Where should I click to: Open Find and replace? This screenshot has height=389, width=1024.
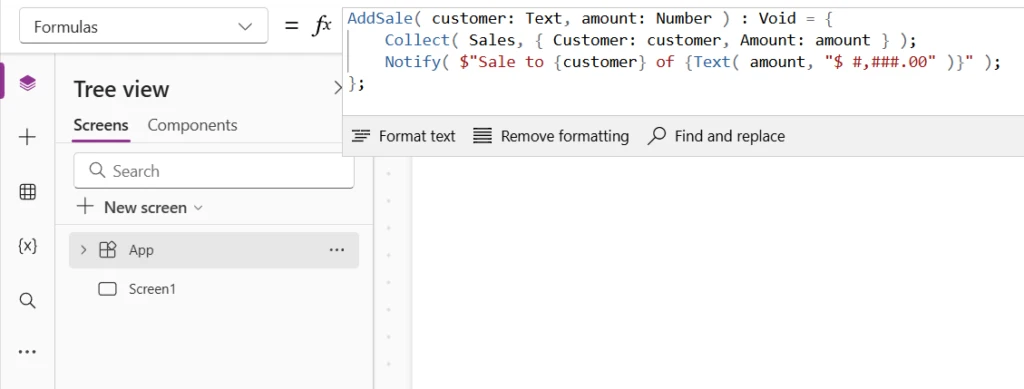pyautogui.click(x=716, y=136)
